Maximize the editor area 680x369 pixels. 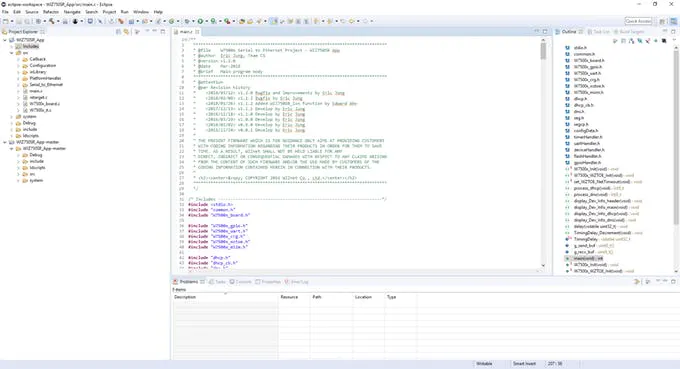pos(545,32)
